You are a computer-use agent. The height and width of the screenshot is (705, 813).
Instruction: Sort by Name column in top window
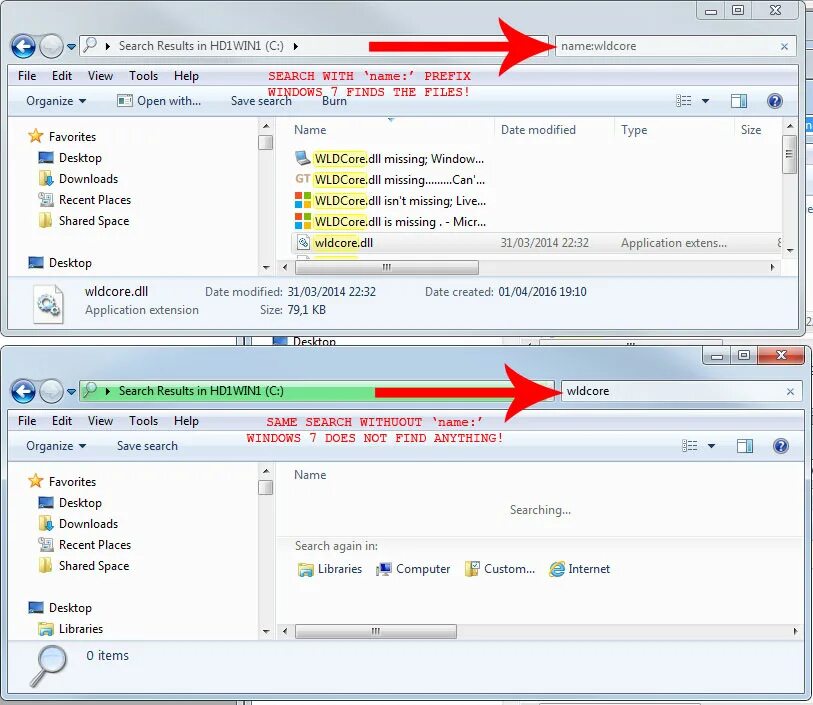click(x=310, y=130)
